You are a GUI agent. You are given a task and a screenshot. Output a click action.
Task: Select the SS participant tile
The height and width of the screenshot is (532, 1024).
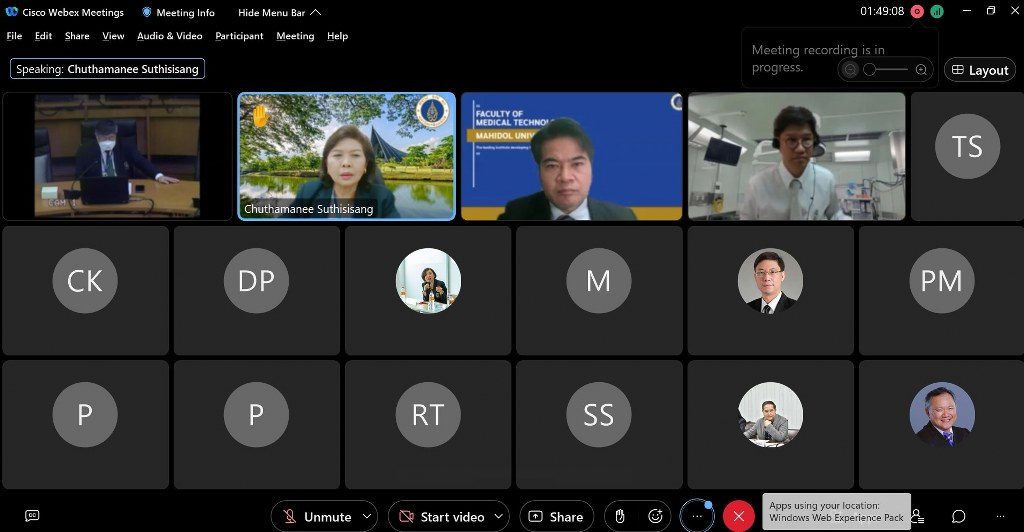[599, 424]
